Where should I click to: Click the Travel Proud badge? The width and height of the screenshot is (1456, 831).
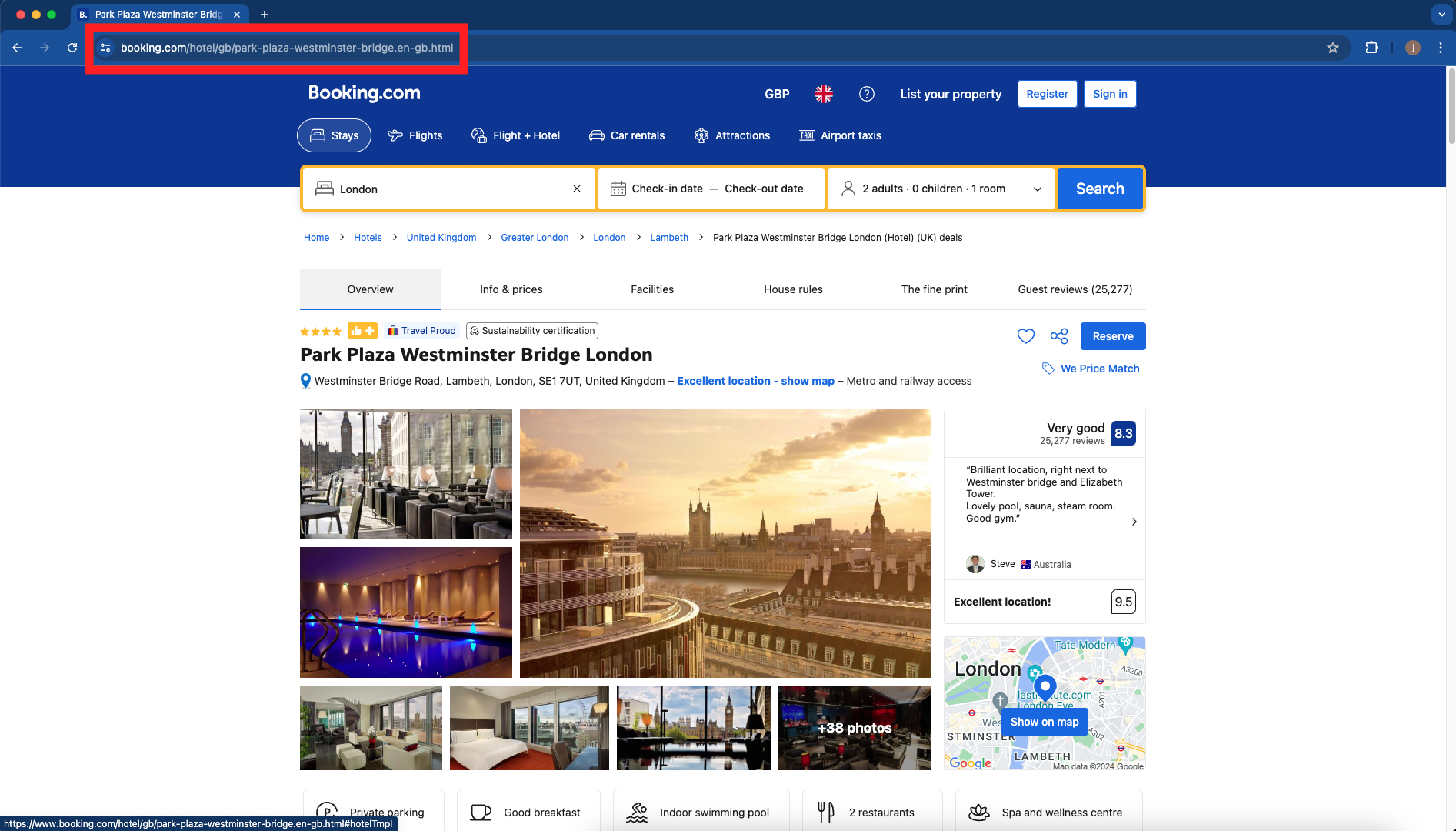421,331
